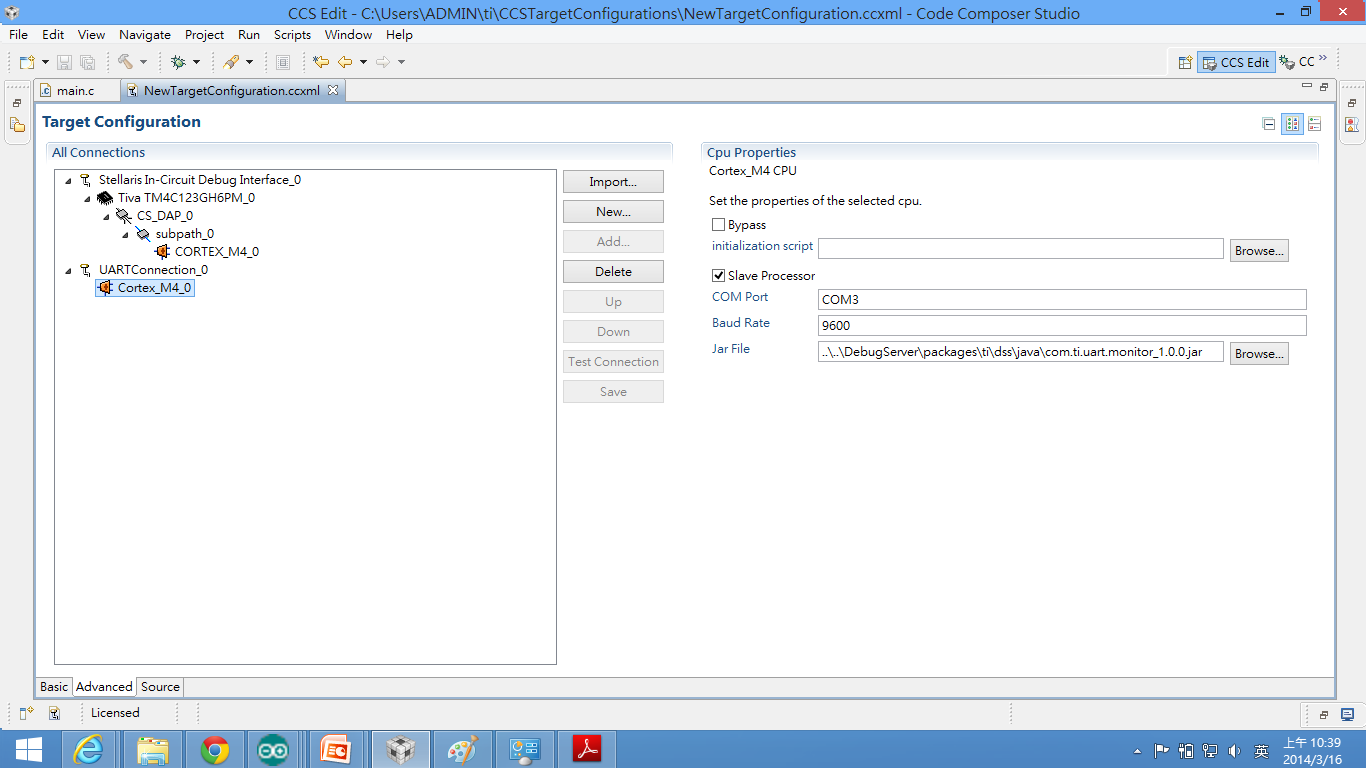
Task: Click the status bar fast view icon
Action: 27,713
